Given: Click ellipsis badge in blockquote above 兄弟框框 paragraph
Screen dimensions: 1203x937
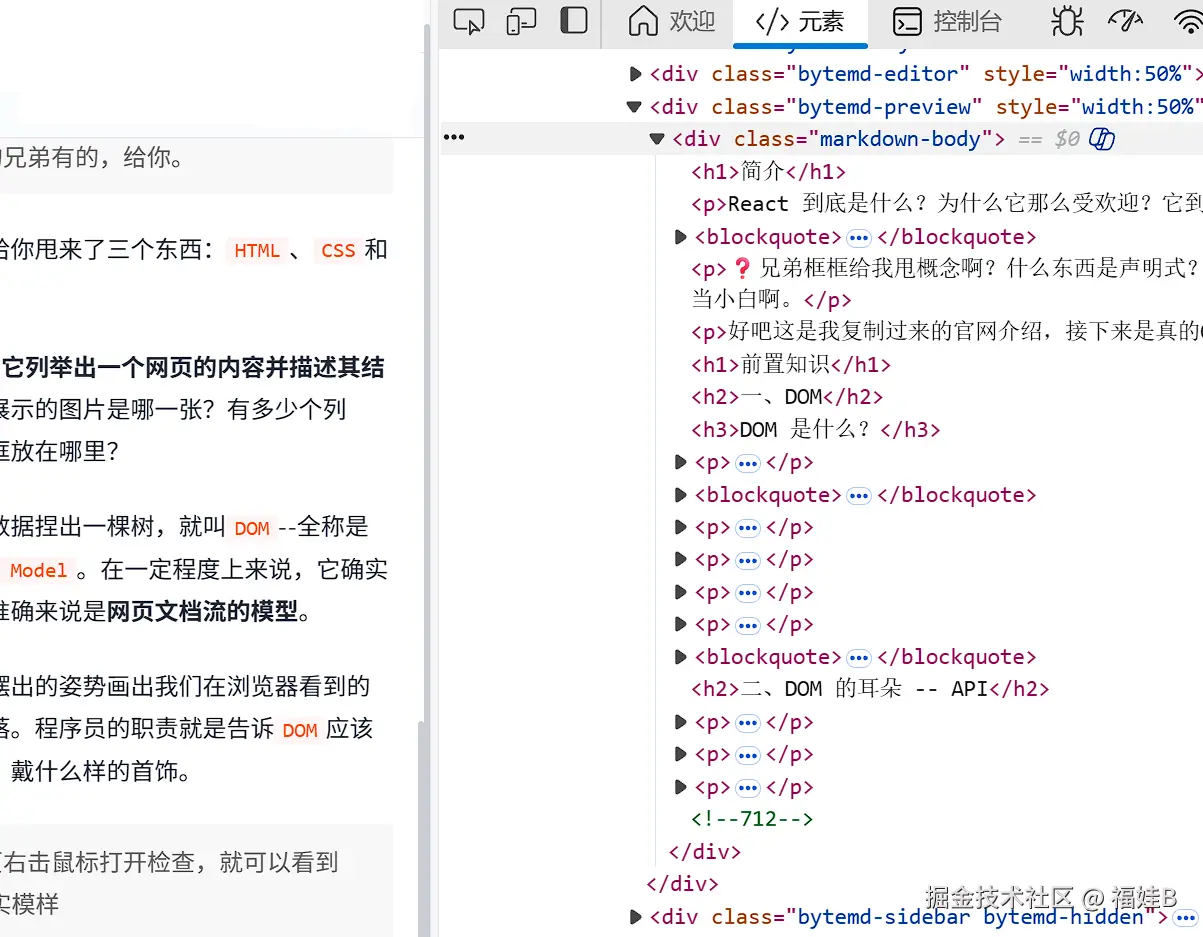Looking at the screenshot, I should tap(858, 238).
